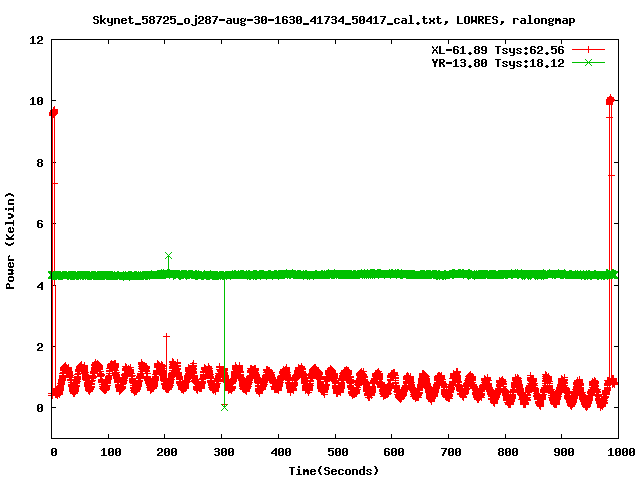Click the x-axis tick label 1000
The image size is (640, 480).
tap(620, 452)
